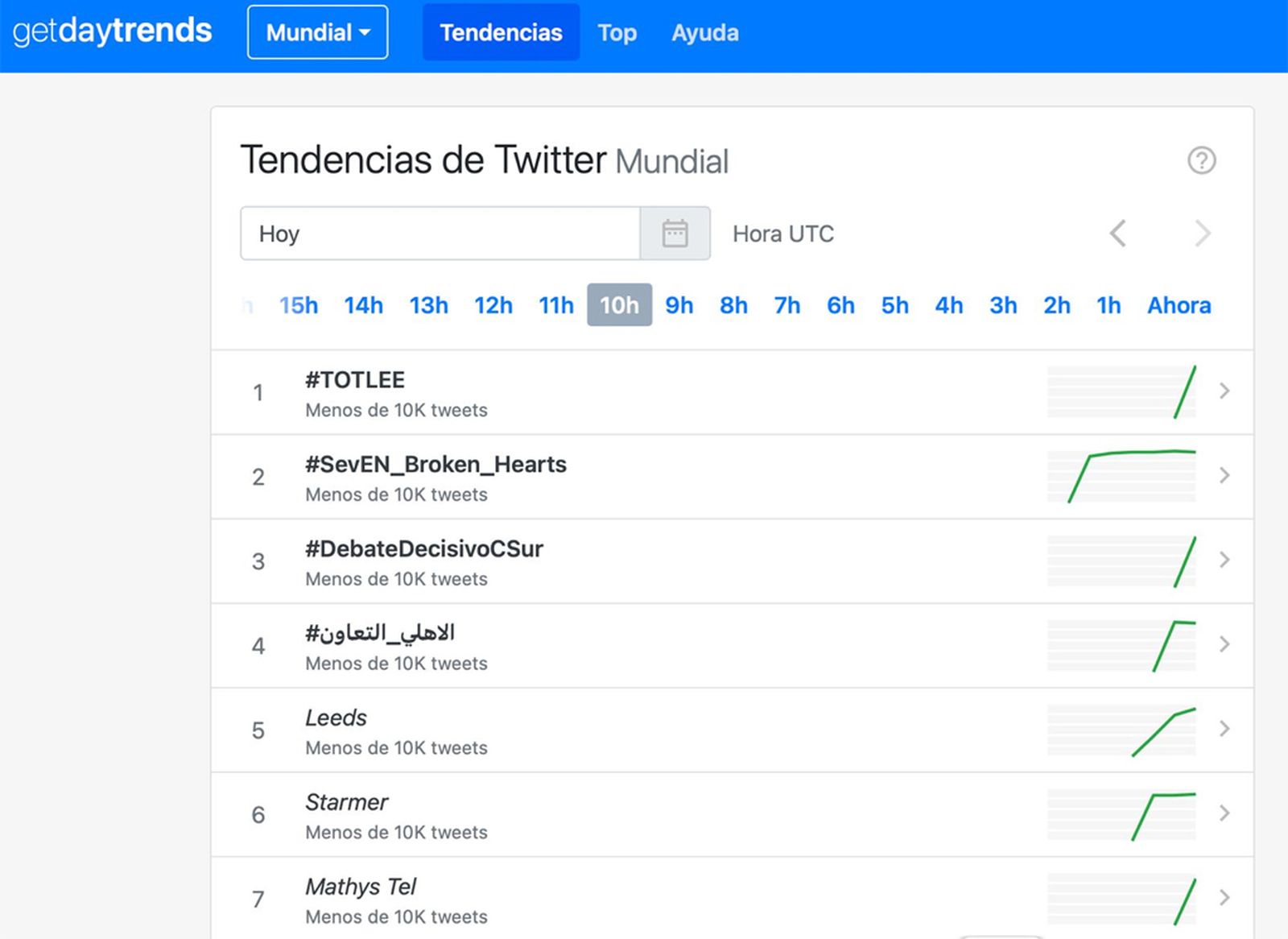This screenshot has height=939, width=1288.
Task: Click the Starmer sparkline chart
Action: [1121, 815]
